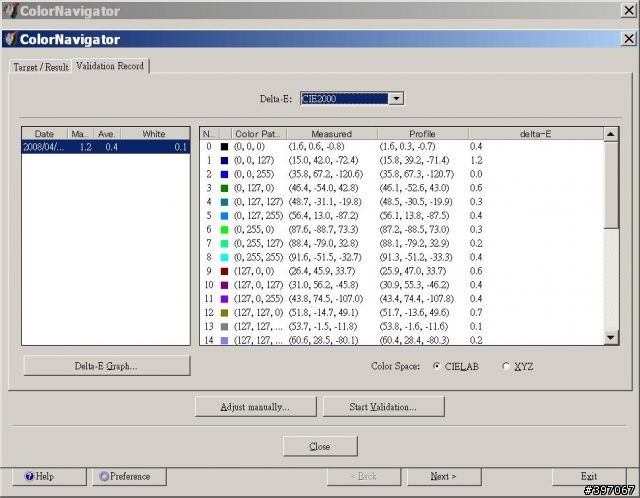Click the scroll down arrow of patch list
Image resolution: width=640 pixels, height=498 pixels.
611,337
